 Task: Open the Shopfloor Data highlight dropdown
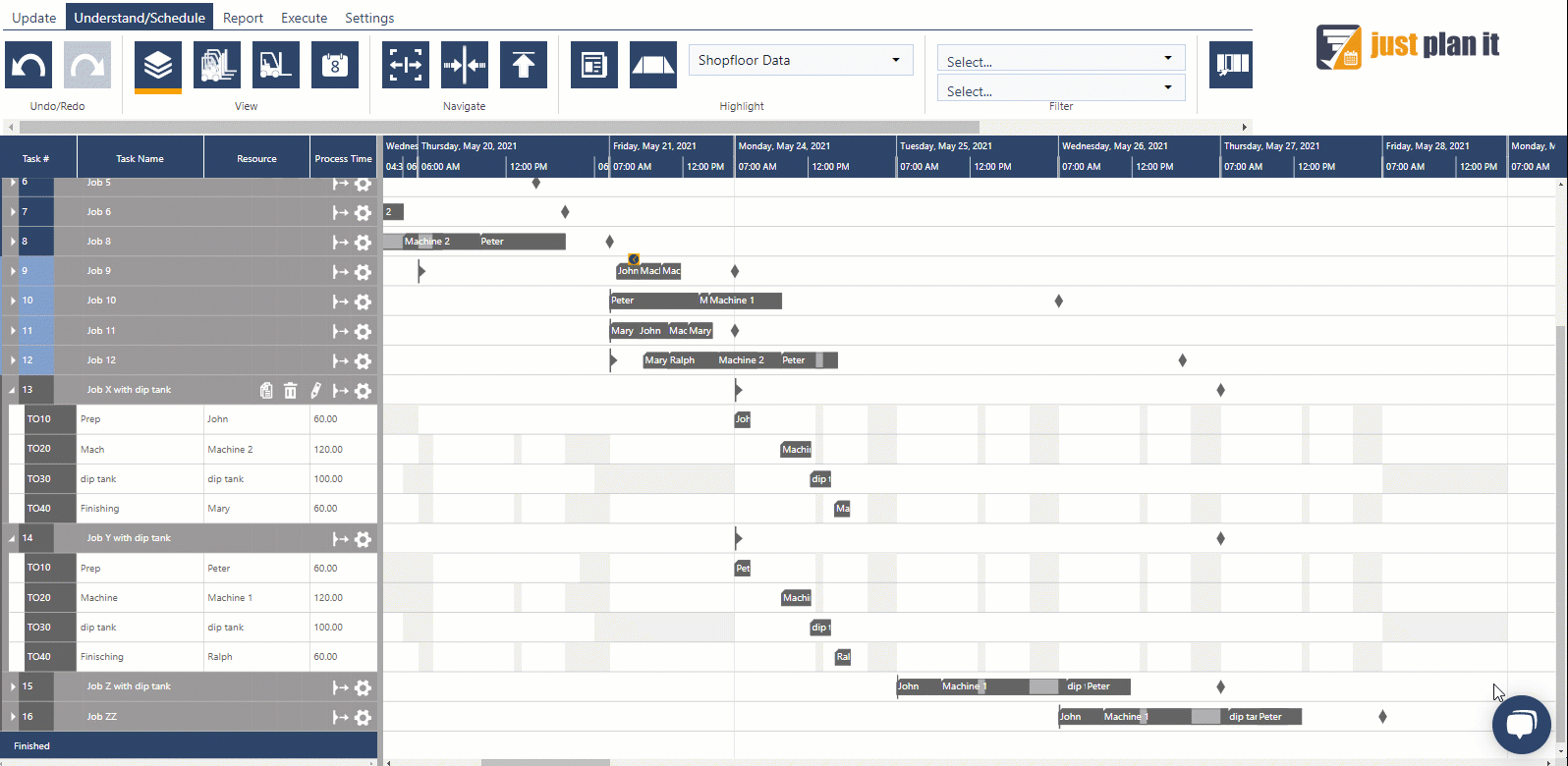(x=801, y=60)
